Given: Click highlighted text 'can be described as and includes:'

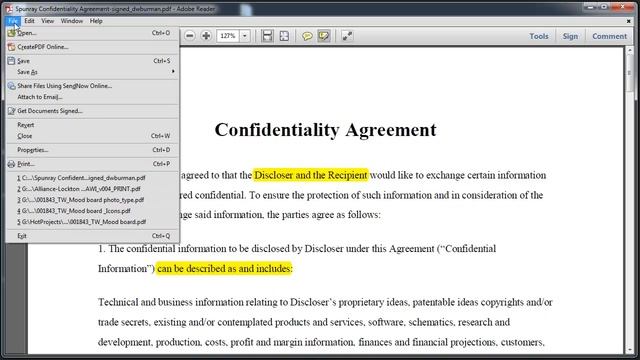Looking at the screenshot, I should click(224, 269).
